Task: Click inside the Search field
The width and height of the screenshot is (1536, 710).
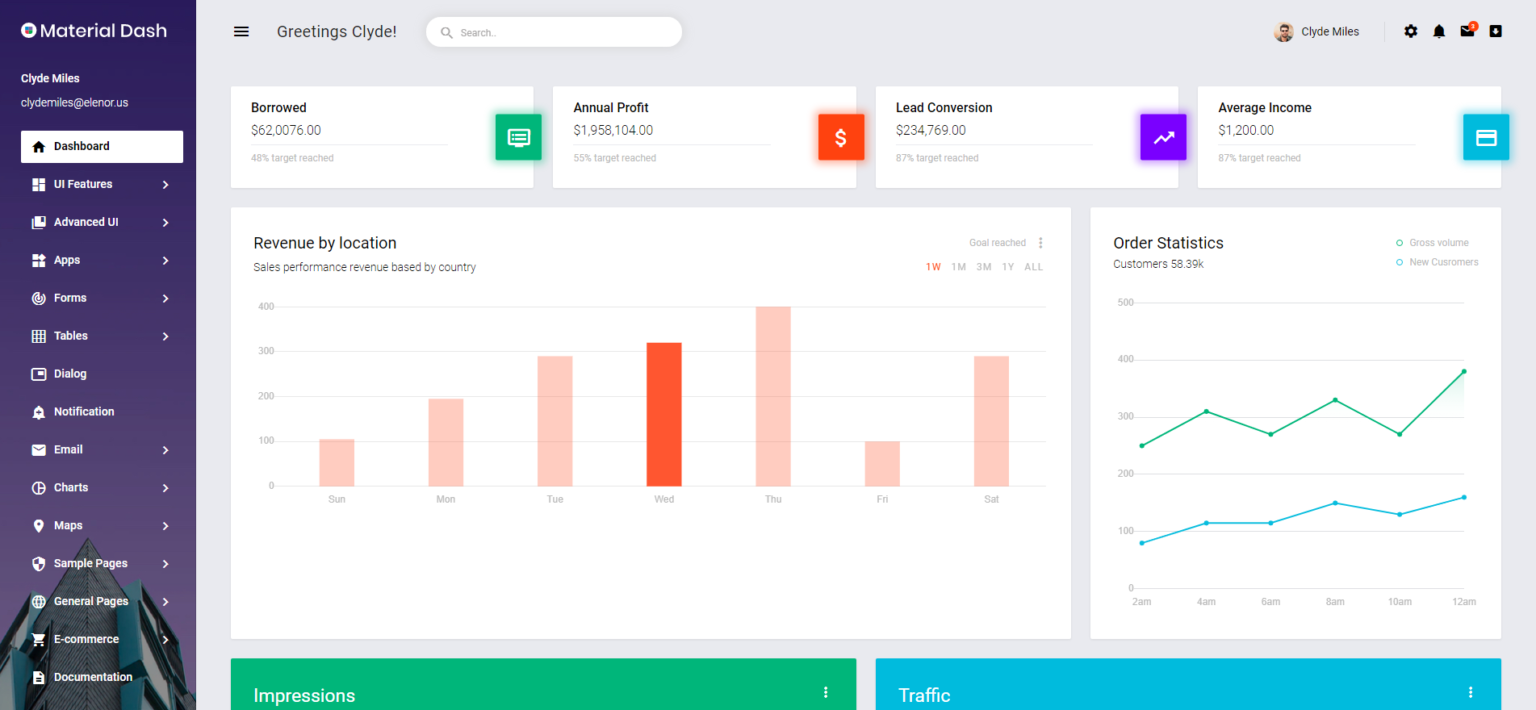Action: [x=553, y=32]
